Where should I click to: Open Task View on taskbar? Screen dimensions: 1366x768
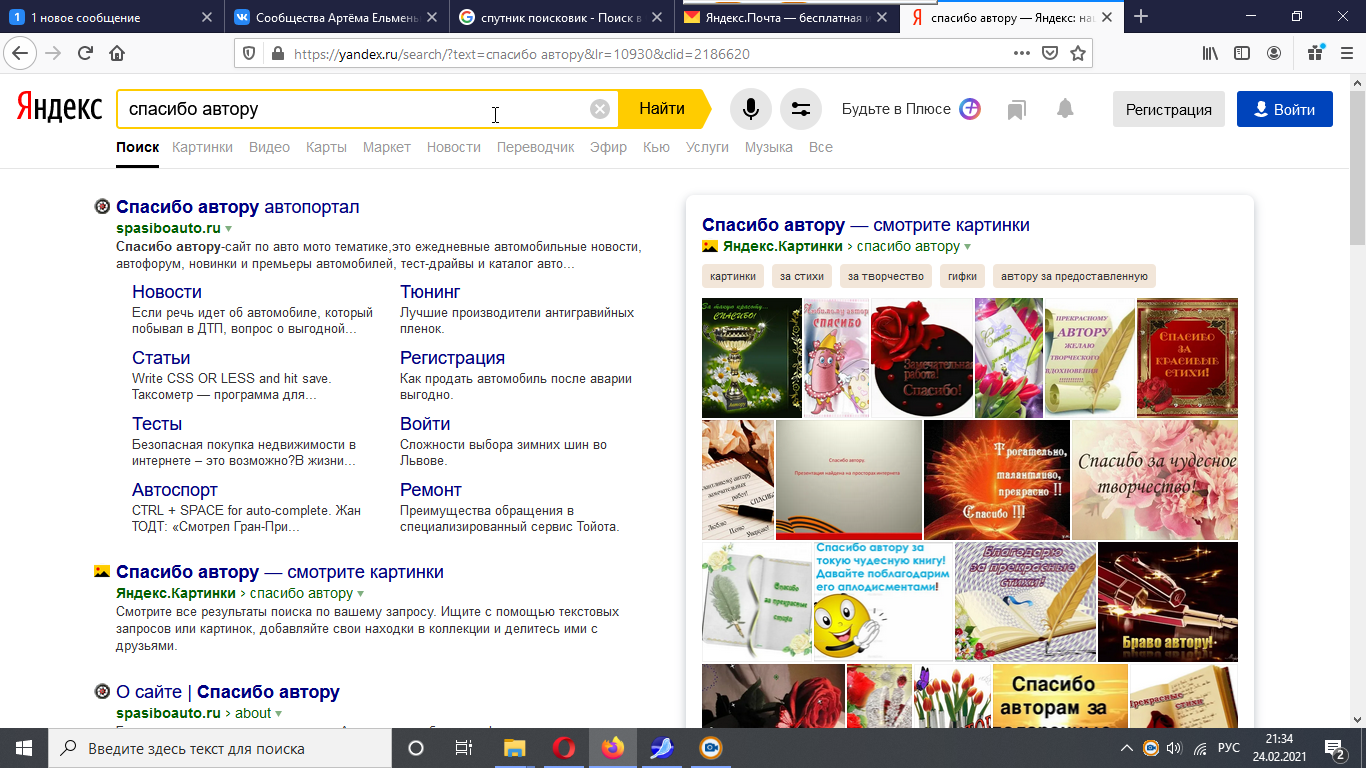pos(464,748)
